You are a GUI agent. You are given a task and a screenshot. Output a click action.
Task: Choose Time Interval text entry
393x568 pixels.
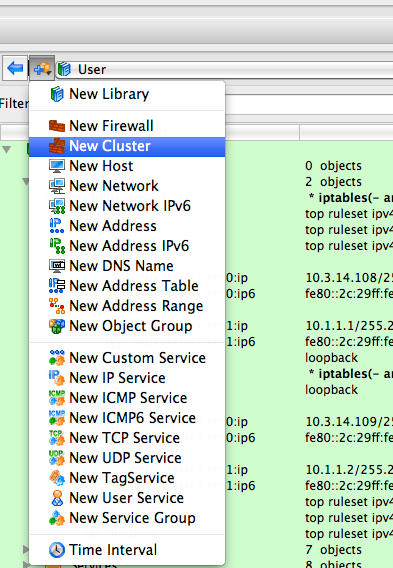113,550
